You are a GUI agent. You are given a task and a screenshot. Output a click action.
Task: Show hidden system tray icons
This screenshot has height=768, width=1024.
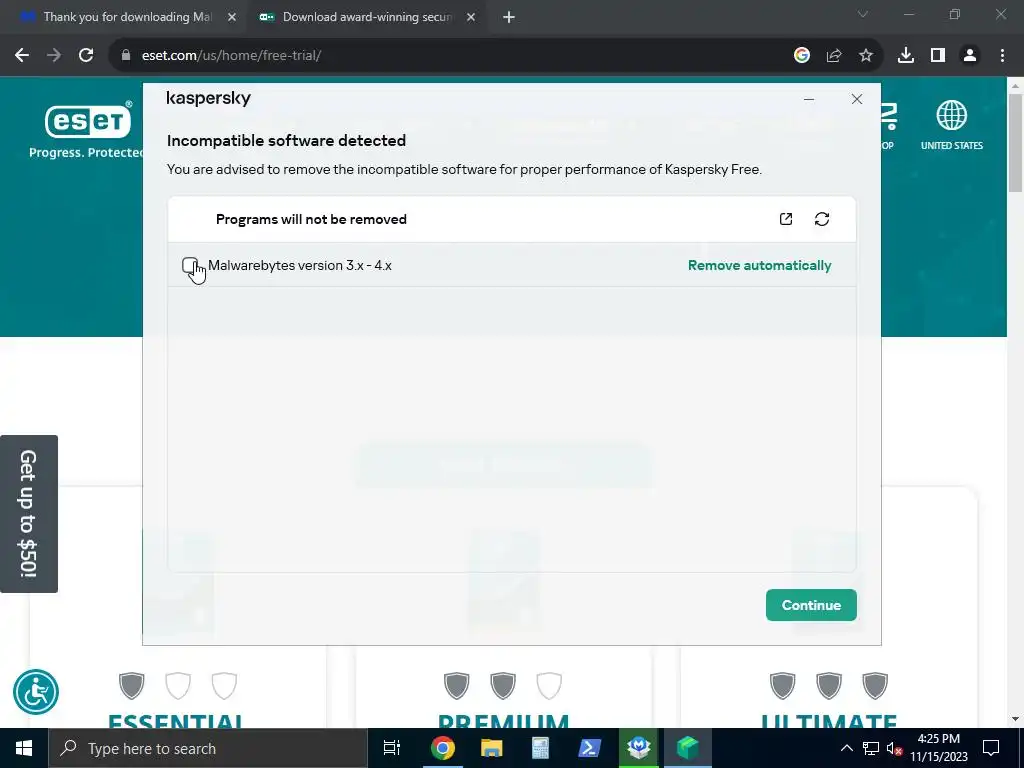(846, 748)
